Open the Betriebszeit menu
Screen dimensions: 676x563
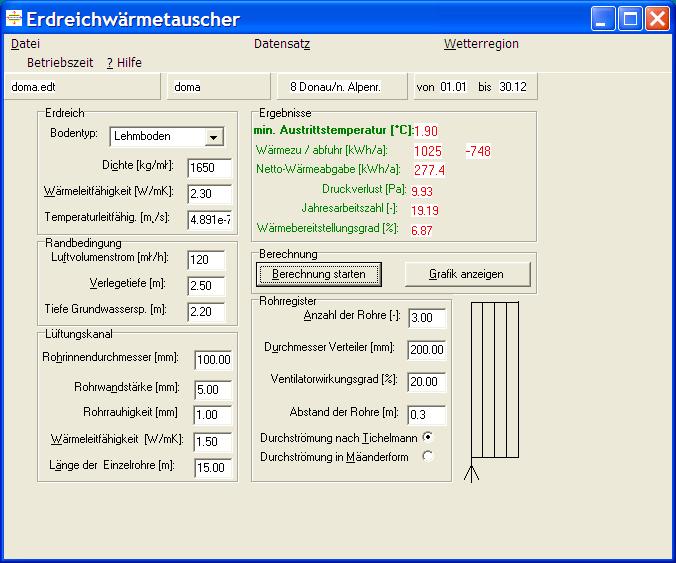click(x=60, y=62)
